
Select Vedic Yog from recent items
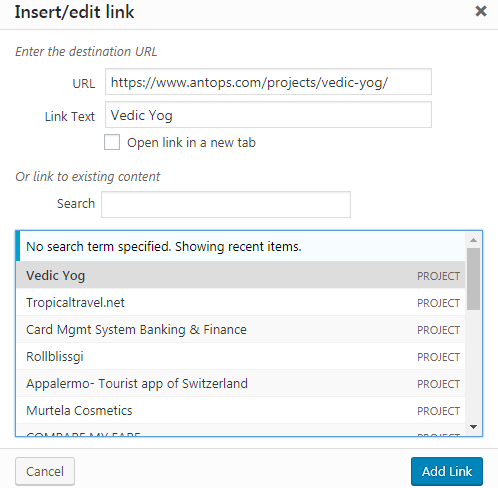[241, 275]
